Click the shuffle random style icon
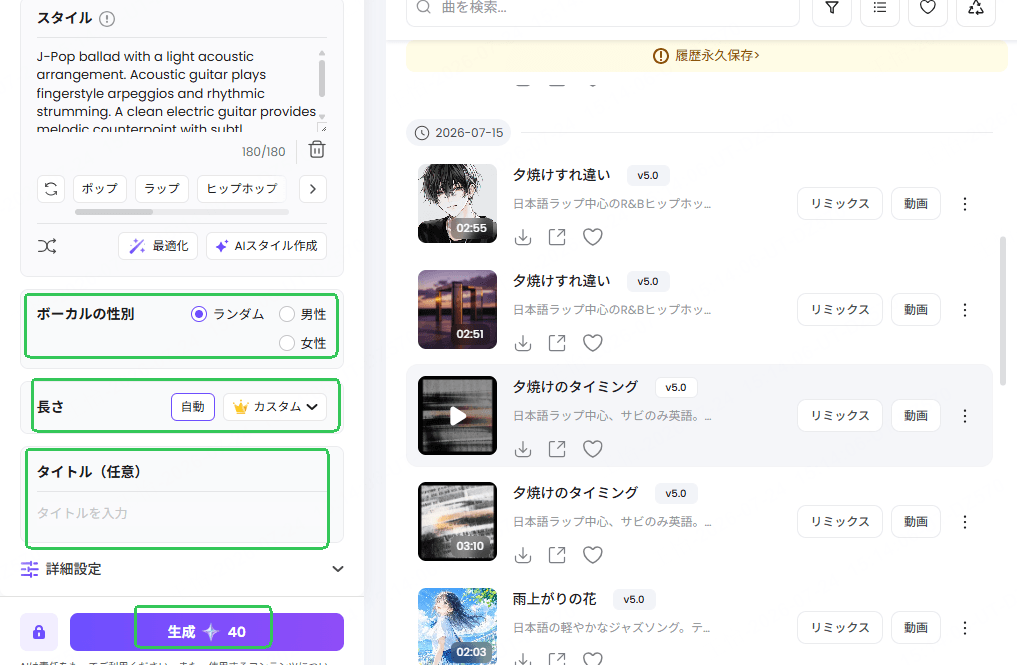Screen dimensions: 1017x665 (x=47, y=246)
